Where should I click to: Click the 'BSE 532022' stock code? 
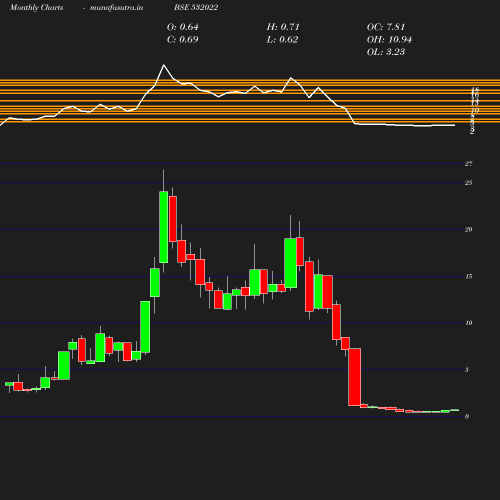click(x=196, y=7)
